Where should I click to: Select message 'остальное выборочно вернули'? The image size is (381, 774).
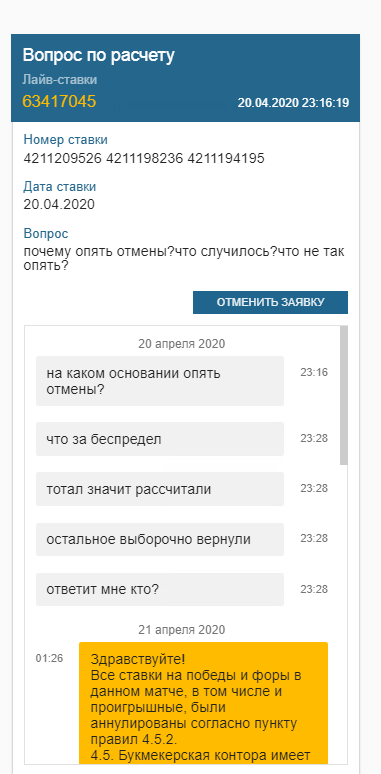tap(160, 540)
